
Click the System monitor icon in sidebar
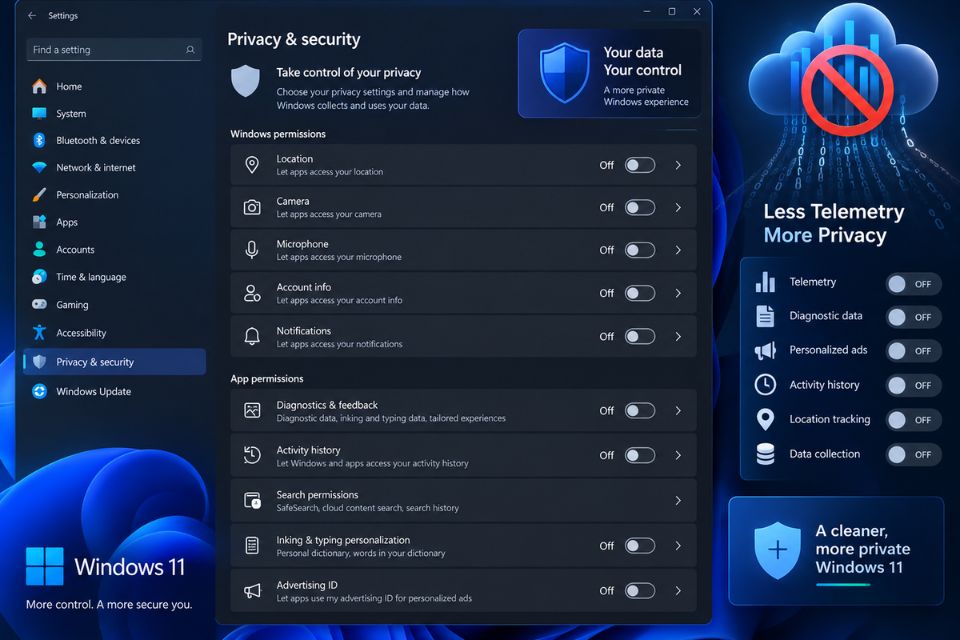39,113
